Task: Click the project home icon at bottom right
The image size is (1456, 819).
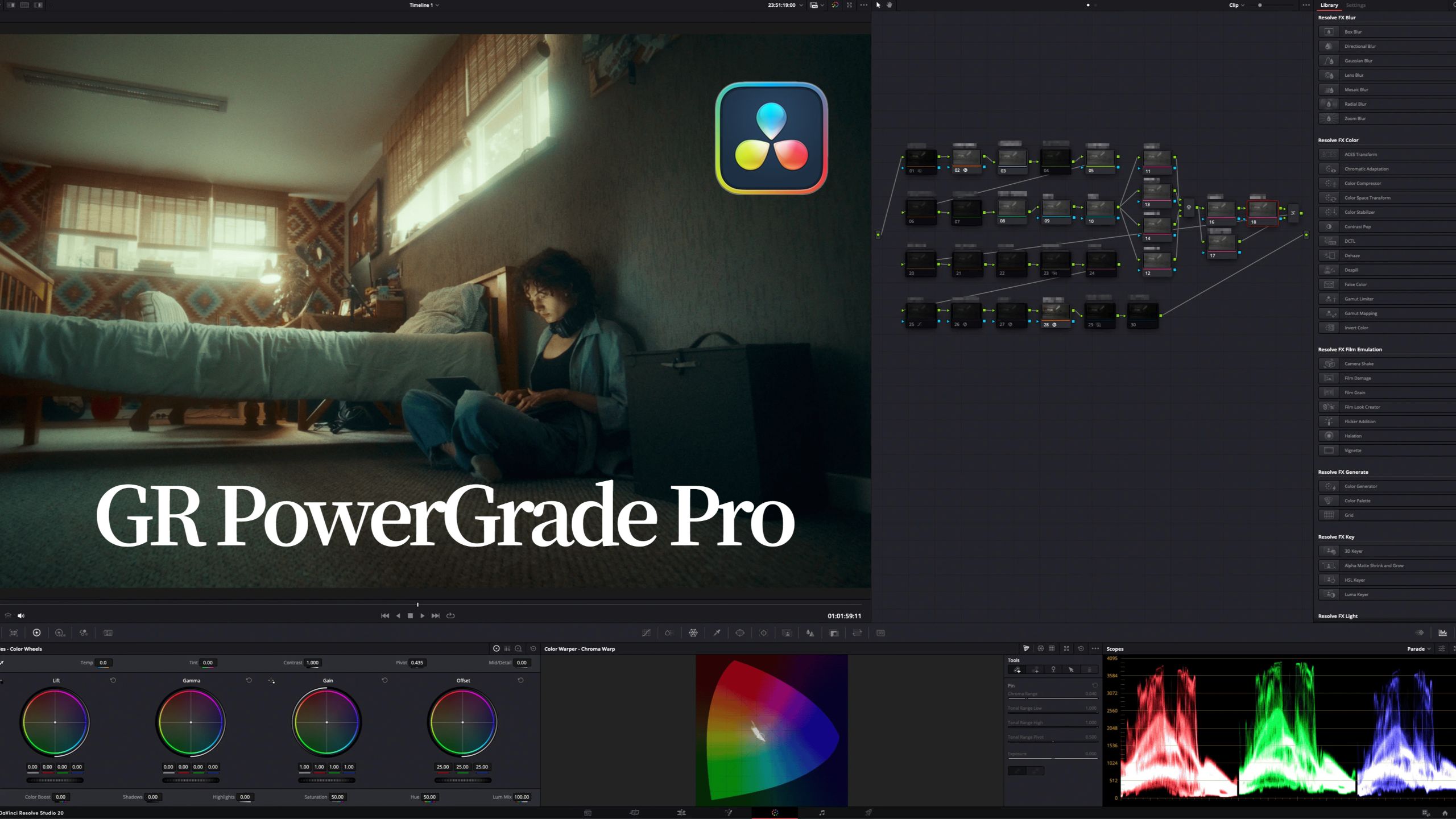Action: click(1445, 813)
